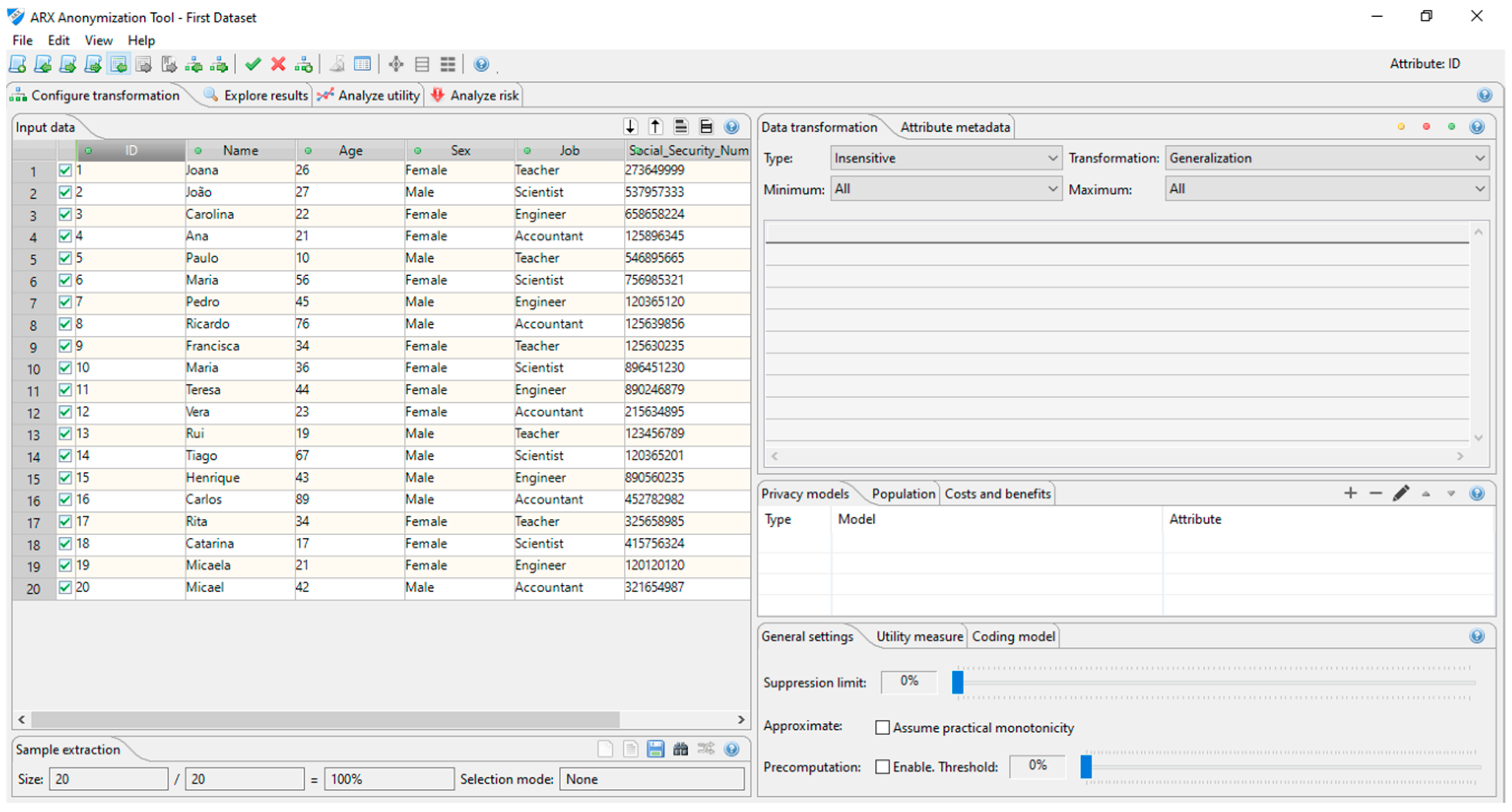Click the pencil edit icon in Privacy models
Viewport: 1512px width, 812px height.
[x=1400, y=493]
